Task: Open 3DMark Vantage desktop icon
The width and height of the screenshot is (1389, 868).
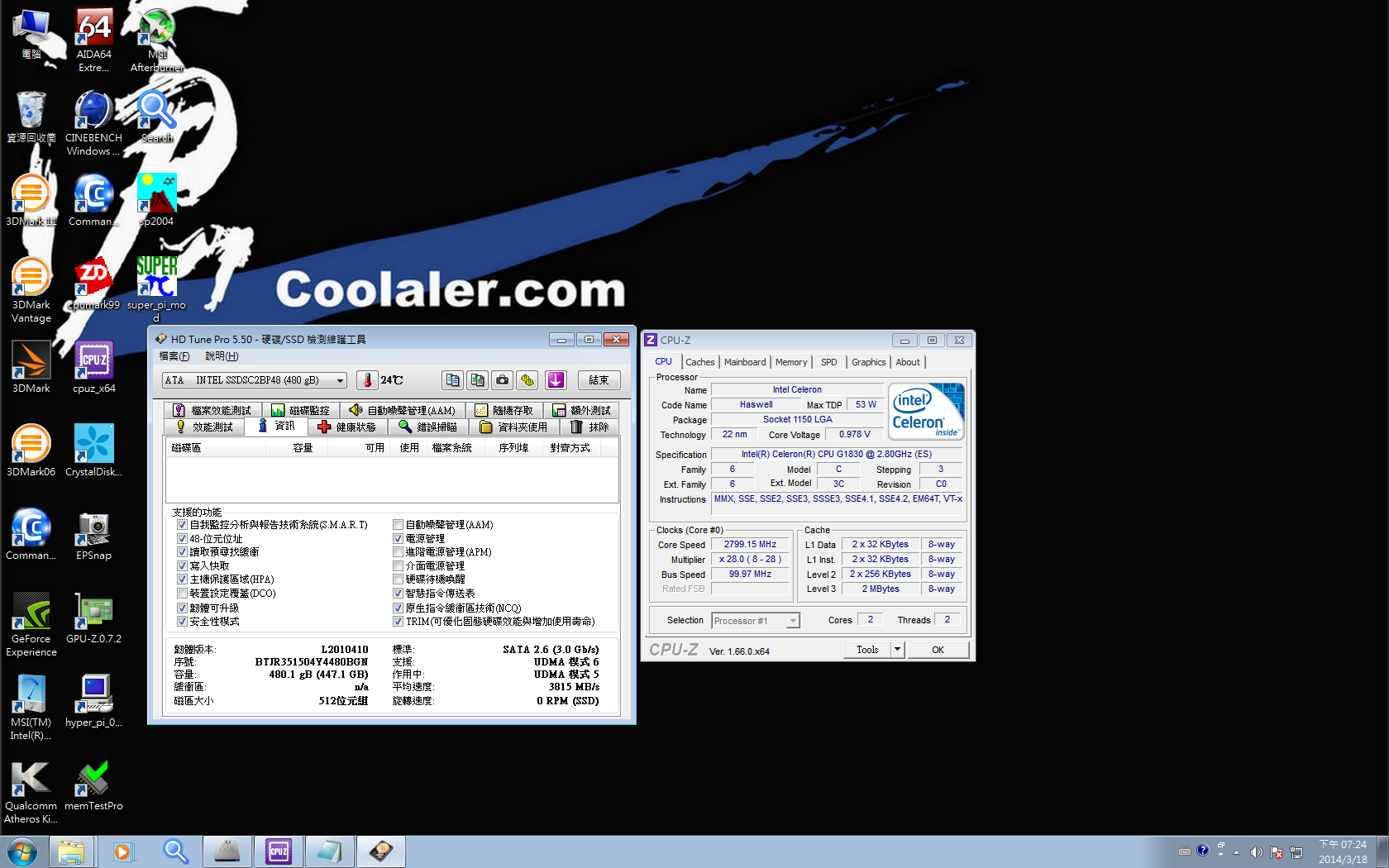Action: [x=31, y=289]
